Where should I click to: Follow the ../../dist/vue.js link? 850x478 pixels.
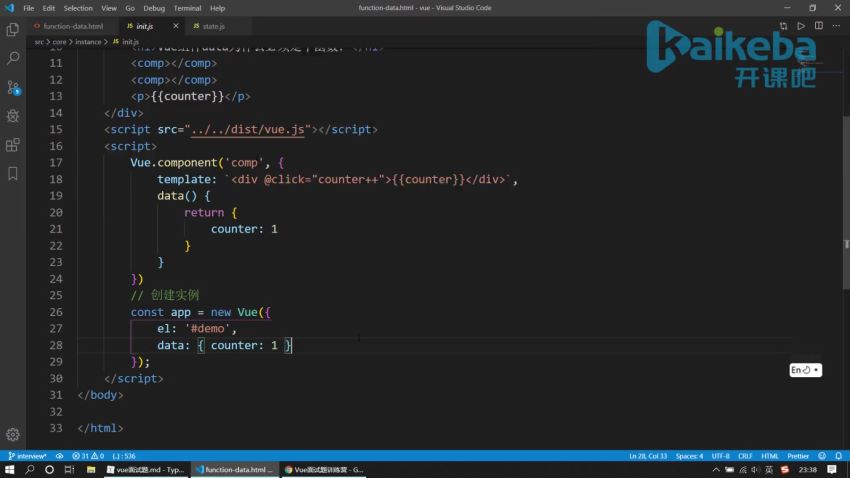pos(248,130)
